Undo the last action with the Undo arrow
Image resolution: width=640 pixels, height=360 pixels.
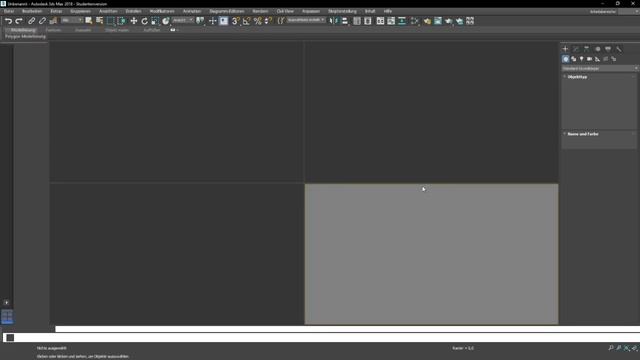click(8, 21)
